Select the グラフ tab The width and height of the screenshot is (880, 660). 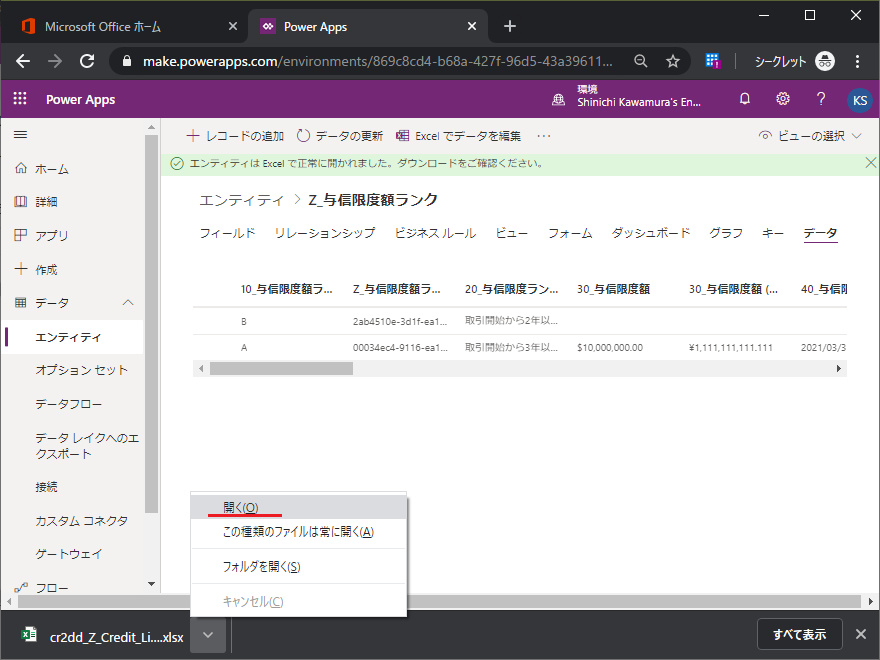click(726, 233)
